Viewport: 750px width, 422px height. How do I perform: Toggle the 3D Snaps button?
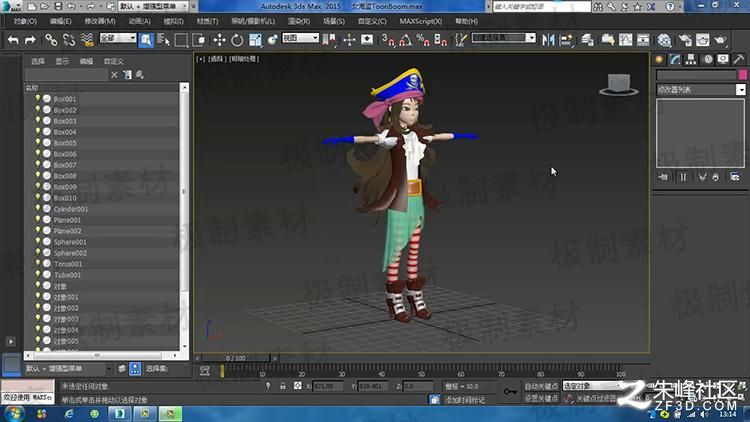(388, 40)
